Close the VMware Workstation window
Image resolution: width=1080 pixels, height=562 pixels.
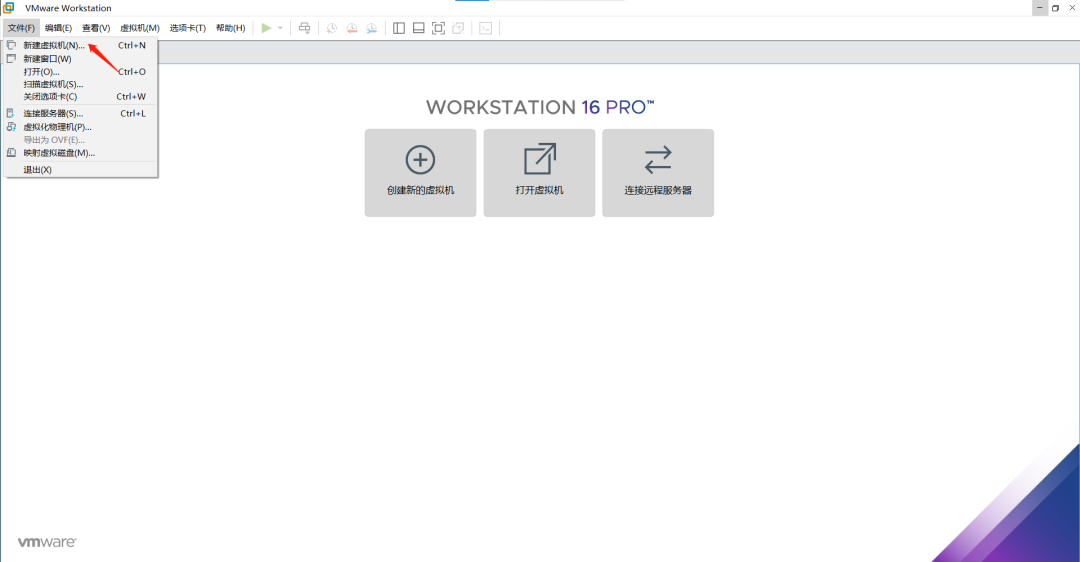click(x=1072, y=8)
